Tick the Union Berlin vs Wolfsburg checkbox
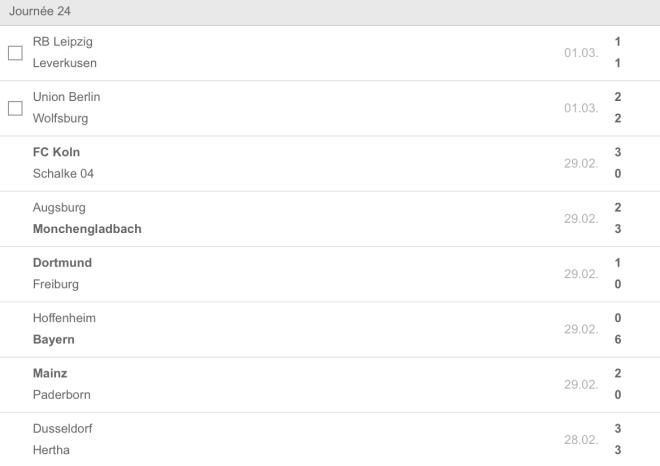 (15, 108)
